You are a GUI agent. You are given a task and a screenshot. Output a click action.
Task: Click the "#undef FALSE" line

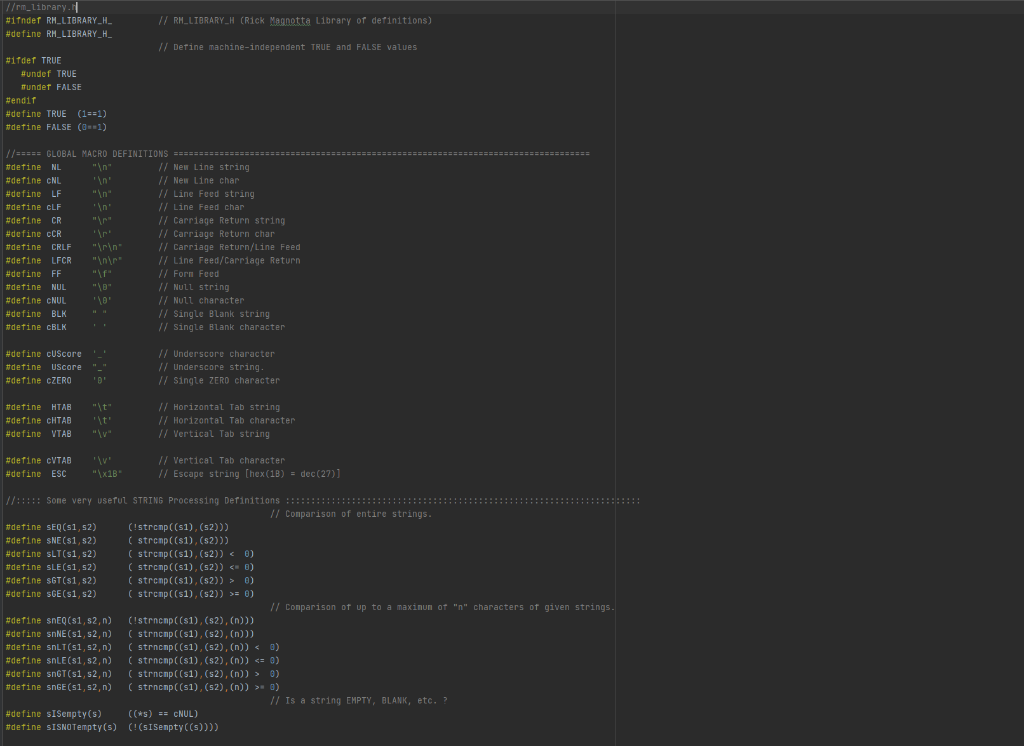click(52, 88)
